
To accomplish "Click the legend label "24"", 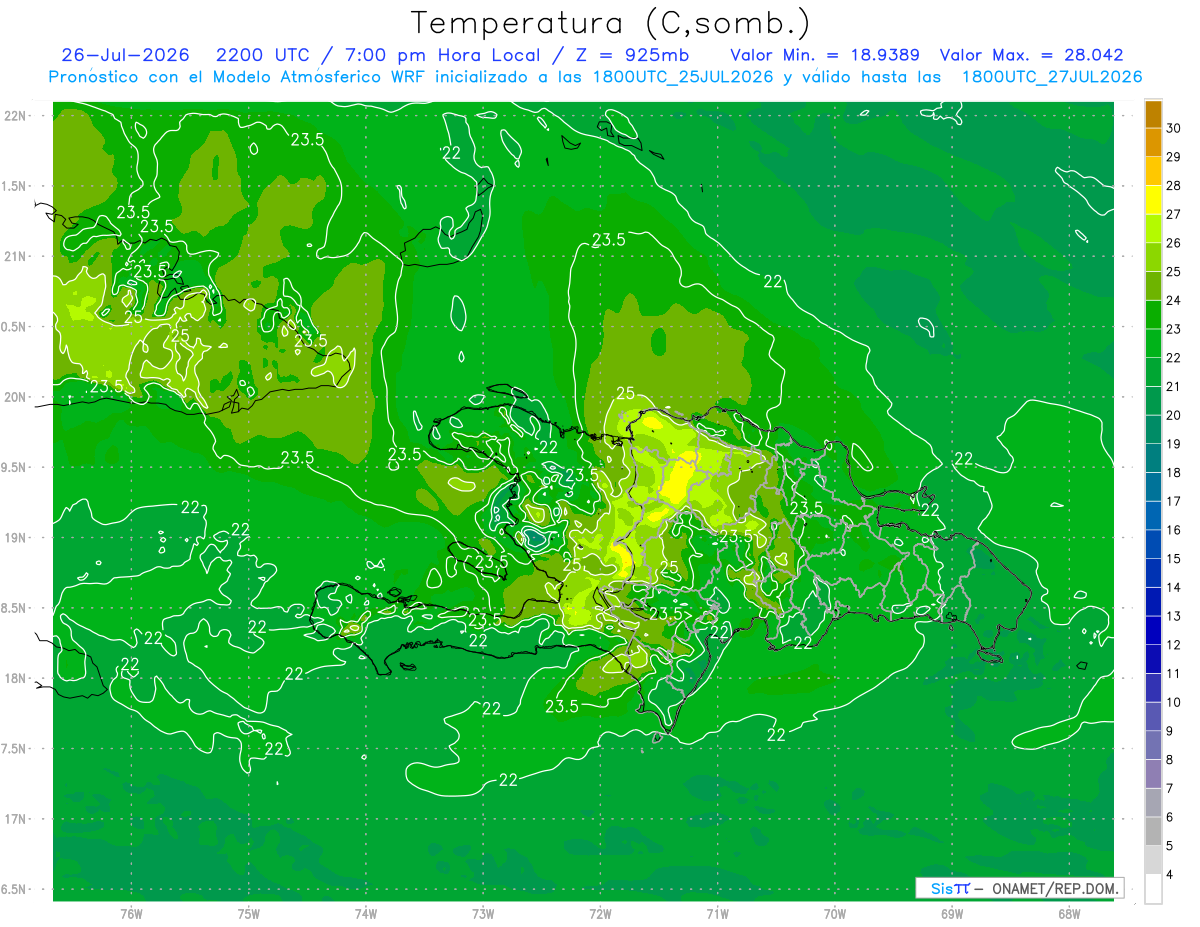I will point(1173,300).
